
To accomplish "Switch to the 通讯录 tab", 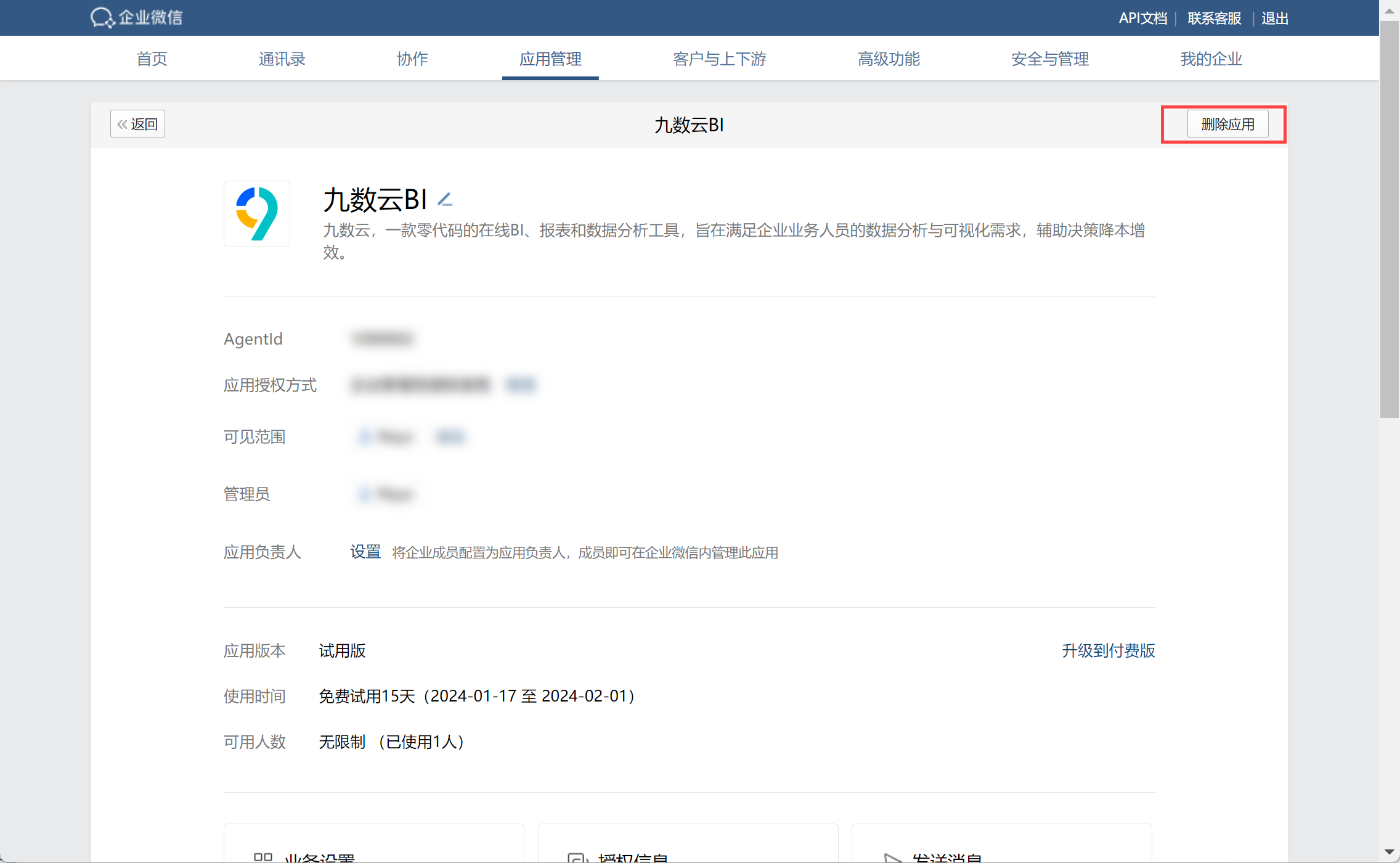I will (282, 59).
